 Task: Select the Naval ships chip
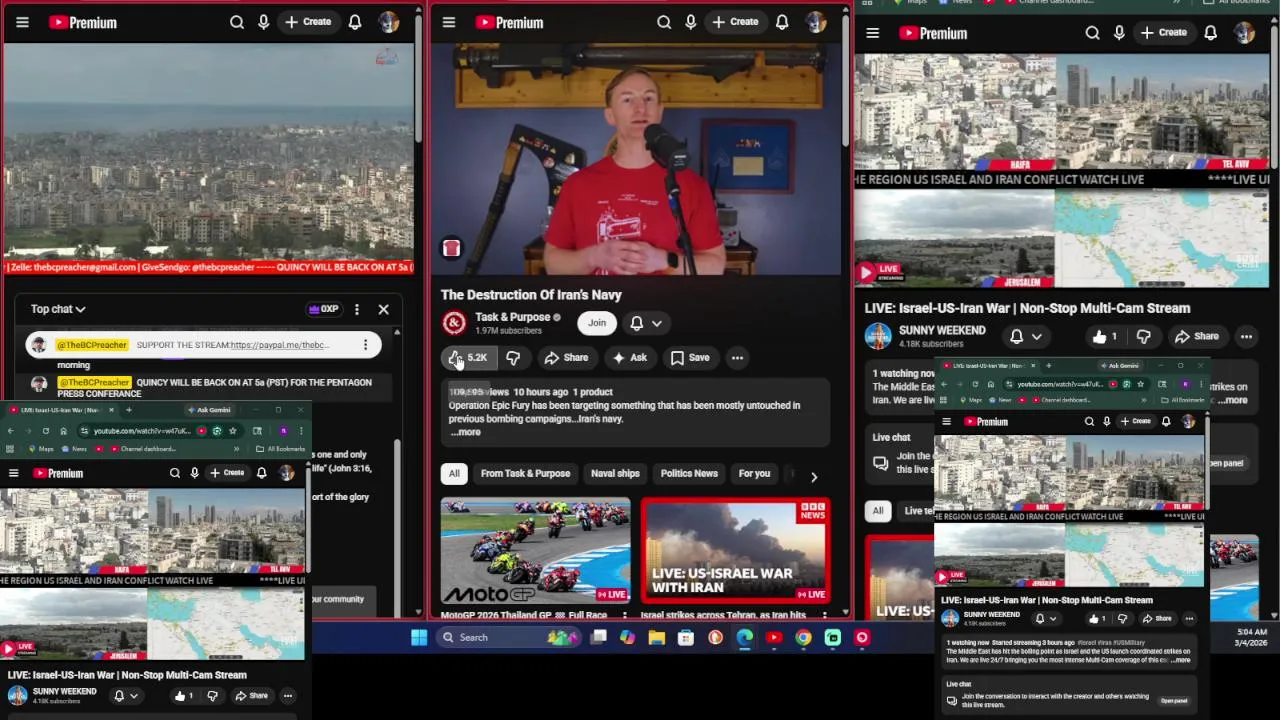coord(615,474)
